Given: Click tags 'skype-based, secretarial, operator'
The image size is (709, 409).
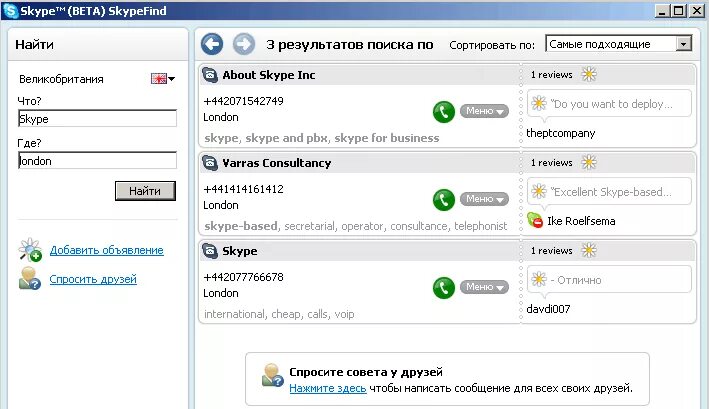Looking at the screenshot, I should click(355, 226).
